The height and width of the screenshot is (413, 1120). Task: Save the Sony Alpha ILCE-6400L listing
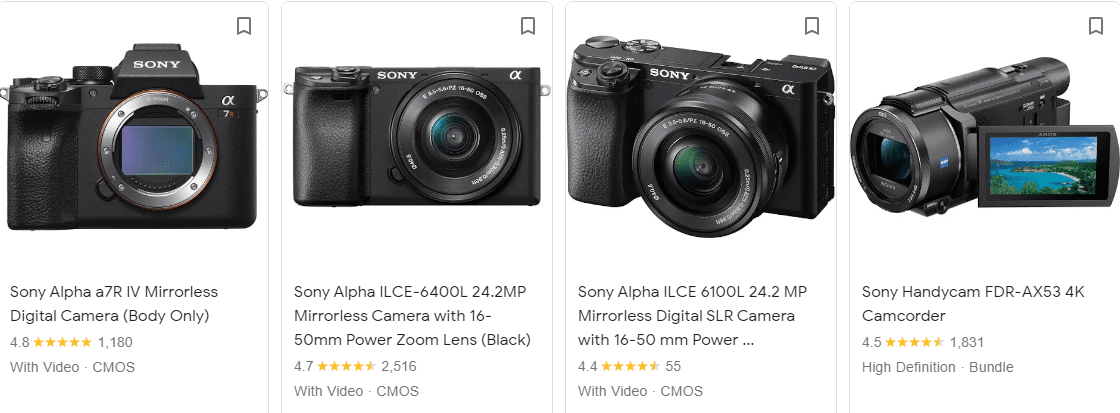(x=528, y=26)
